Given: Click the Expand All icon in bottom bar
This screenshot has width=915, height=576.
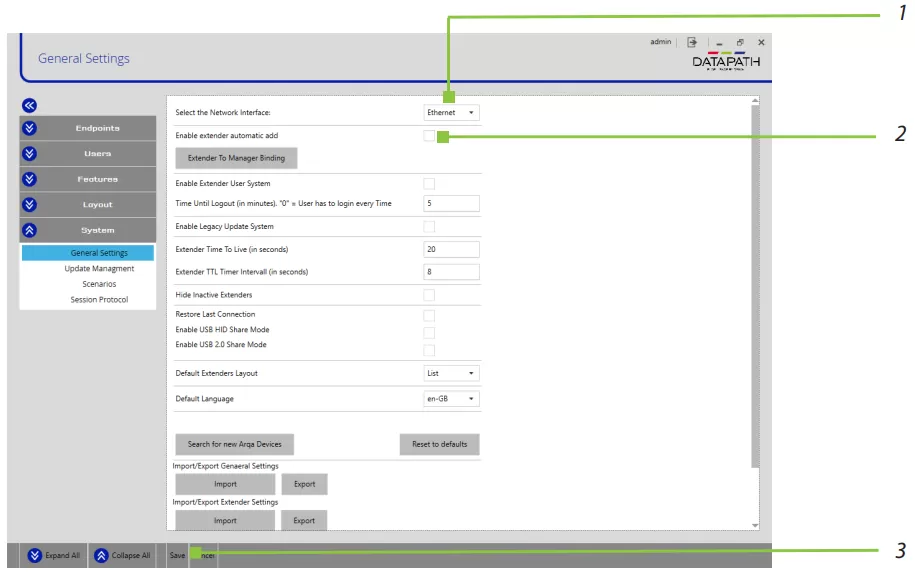Looking at the screenshot, I should [x=35, y=555].
